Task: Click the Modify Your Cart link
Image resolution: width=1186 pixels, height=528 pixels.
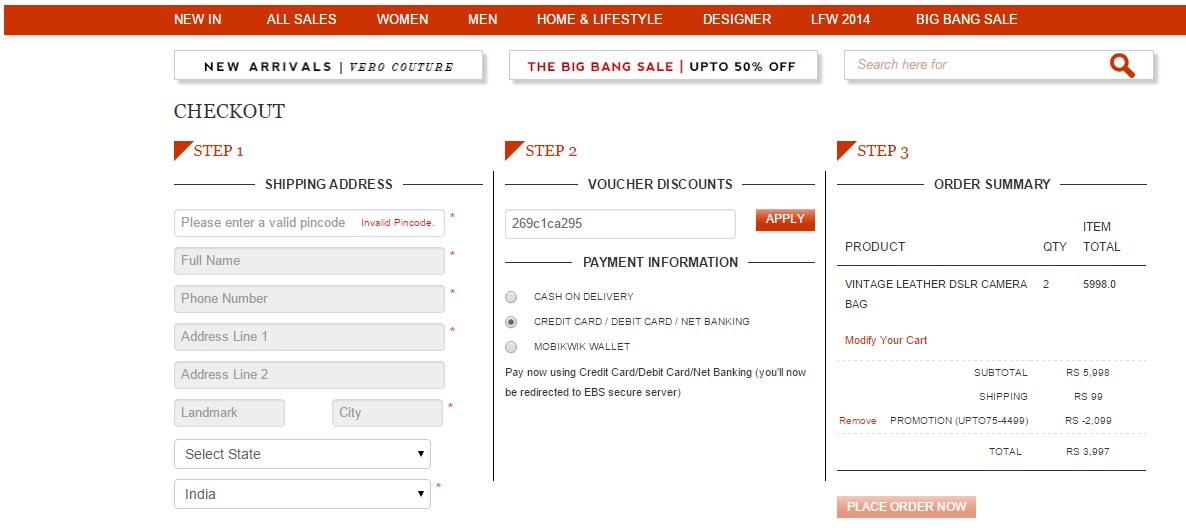Action: 885,340
